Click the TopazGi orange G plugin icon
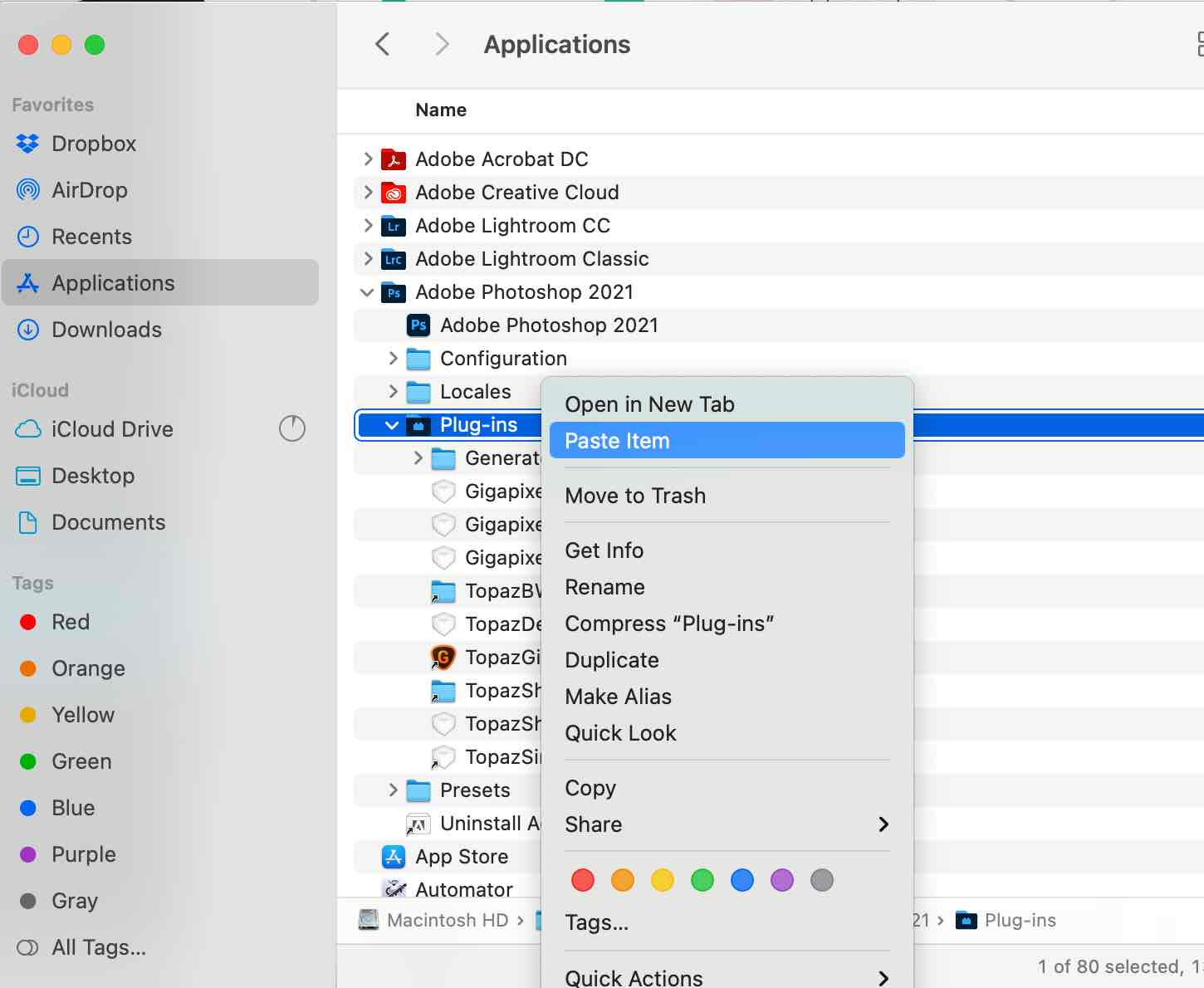The height and width of the screenshot is (988, 1204). pyautogui.click(x=443, y=658)
